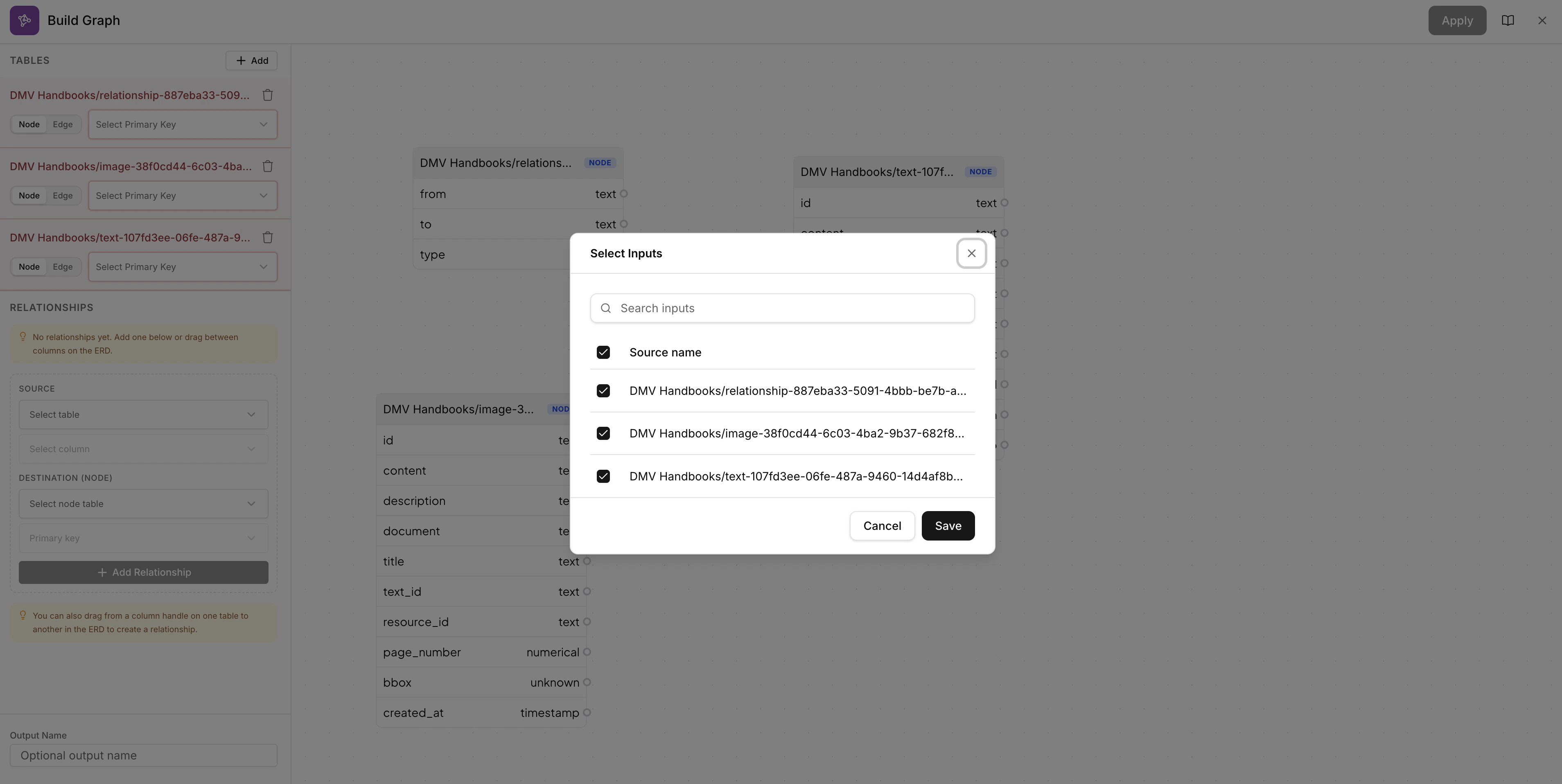Switch the relationship table to Edge mode
This screenshot has height=784, width=1562.
(x=62, y=124)
